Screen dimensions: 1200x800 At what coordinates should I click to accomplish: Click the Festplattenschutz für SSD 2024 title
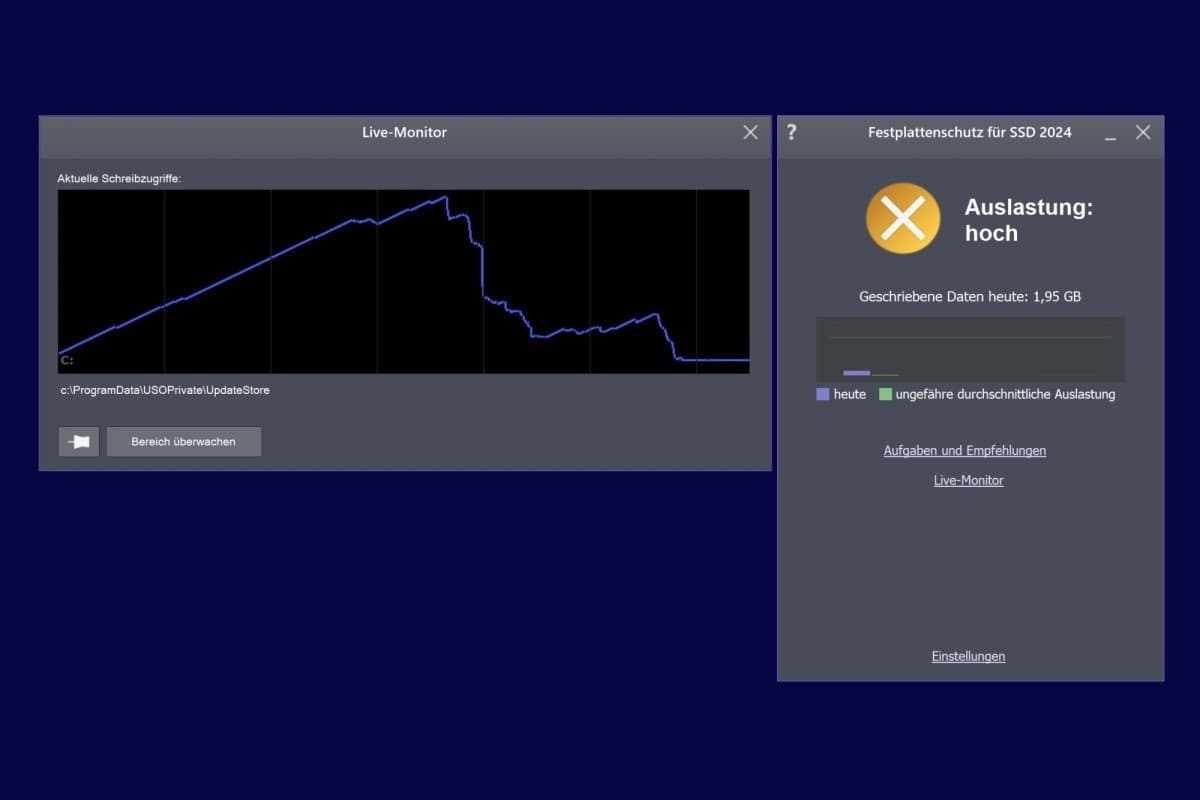[969, 132]
